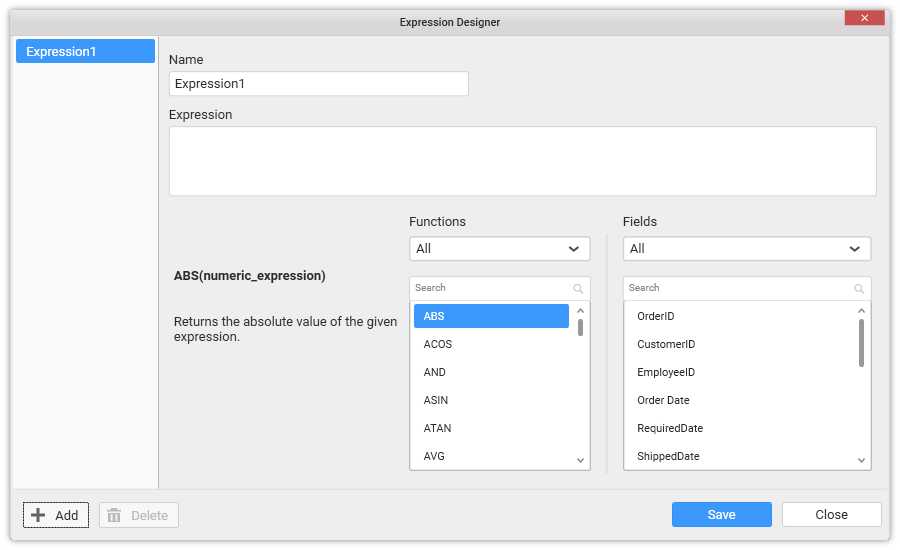Viewport: 900px width, 550px height.
Task: Choose the ACOS function
Action: click(x=438, y=344)
